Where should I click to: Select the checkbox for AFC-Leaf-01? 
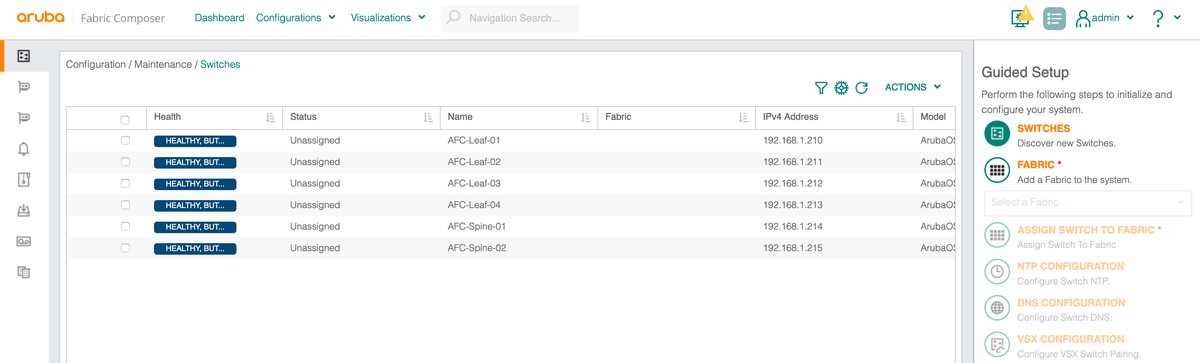coord(125,140)
